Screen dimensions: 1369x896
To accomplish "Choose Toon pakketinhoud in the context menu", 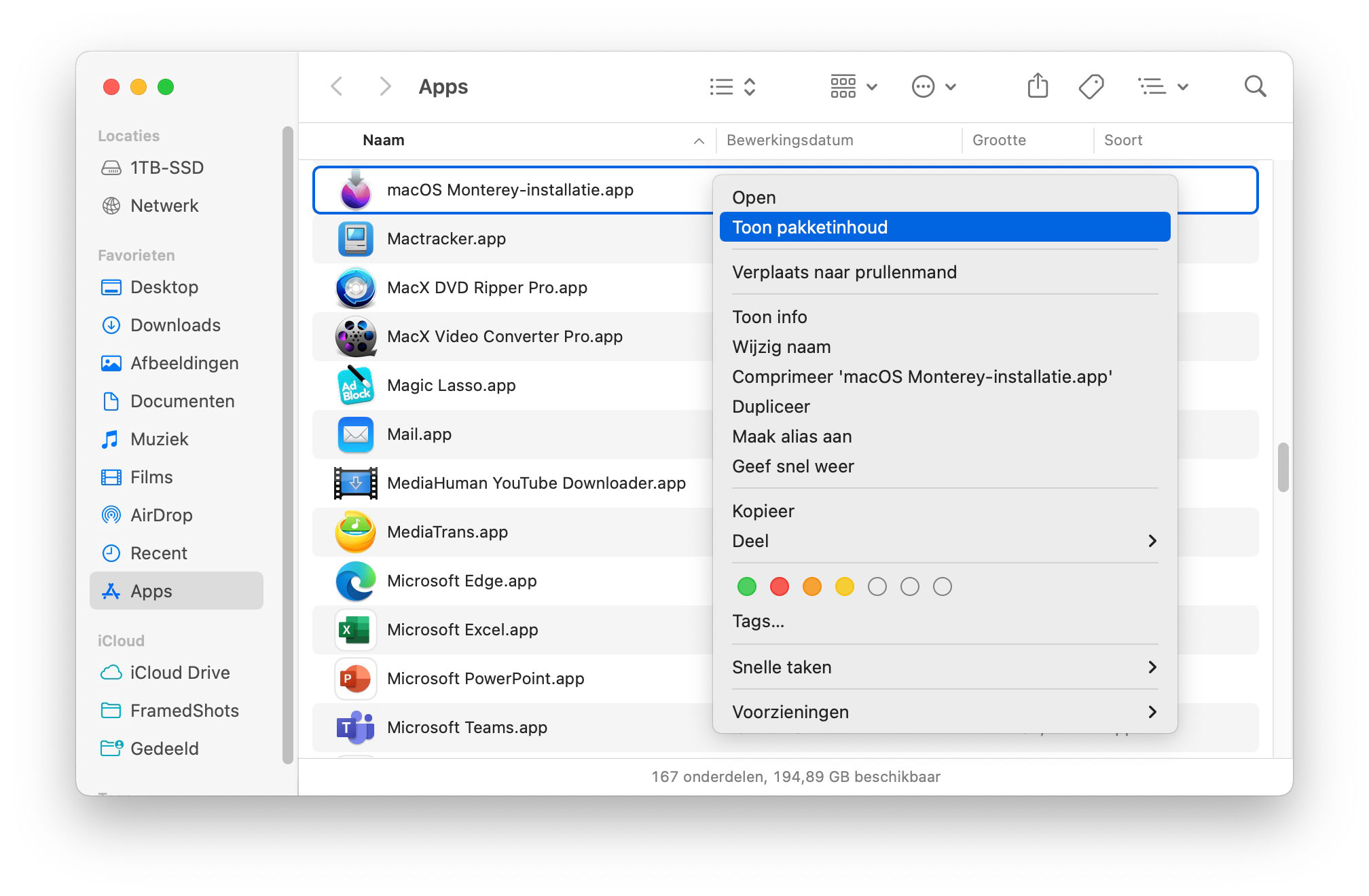I will [x=945, y=227].
